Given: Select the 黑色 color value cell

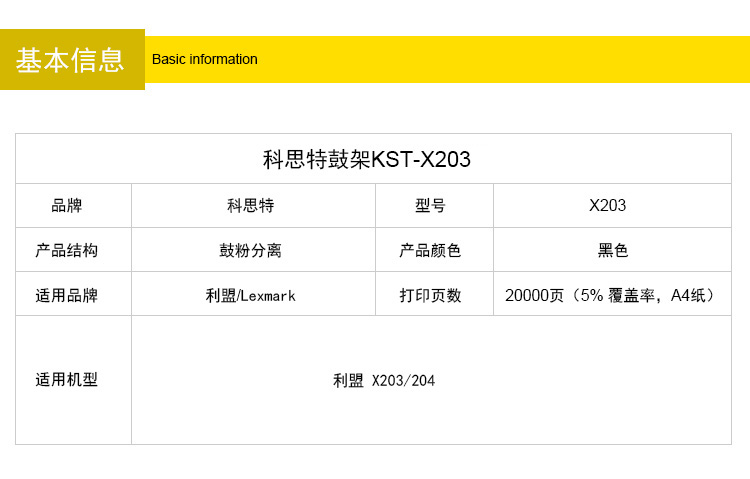Looking at the screenshot, I should [x=612, y=250].
